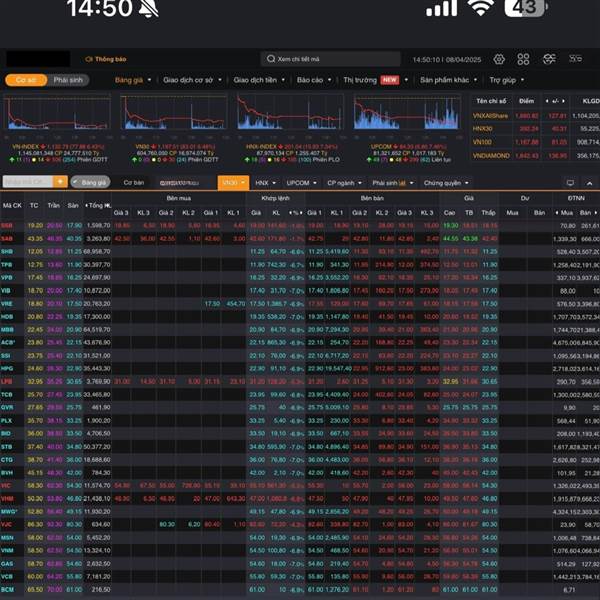This screenshot has width=600, height=600.
Task: Toggle the Bảng giá pill button
Action: (x=90, y=183)
